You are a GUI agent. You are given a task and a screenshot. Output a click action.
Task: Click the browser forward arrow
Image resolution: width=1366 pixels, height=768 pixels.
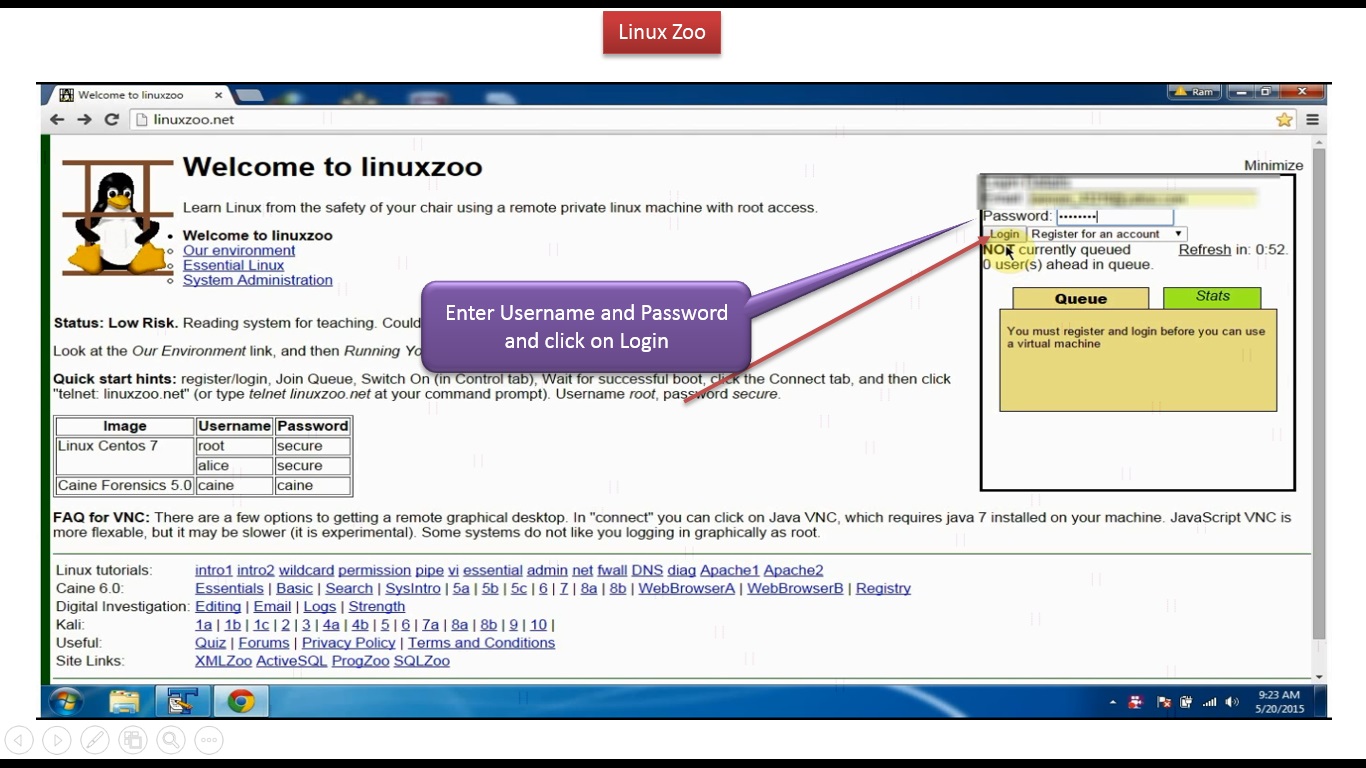[84, 120]
